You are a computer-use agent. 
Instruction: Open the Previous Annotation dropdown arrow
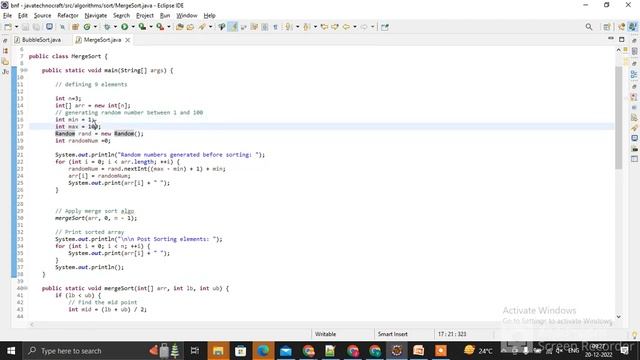[x=316, y=27]
